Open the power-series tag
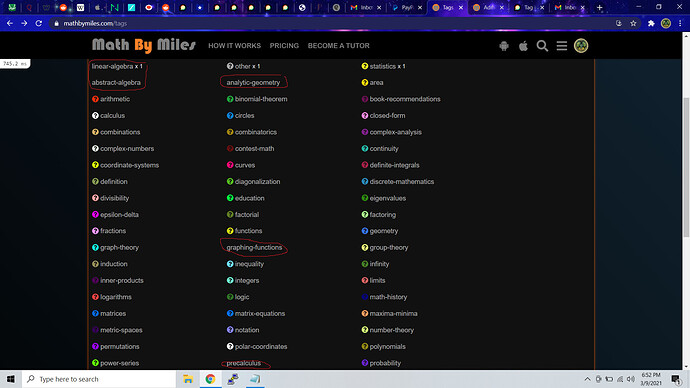Screen dimensions: 690x388 [119, 363]
